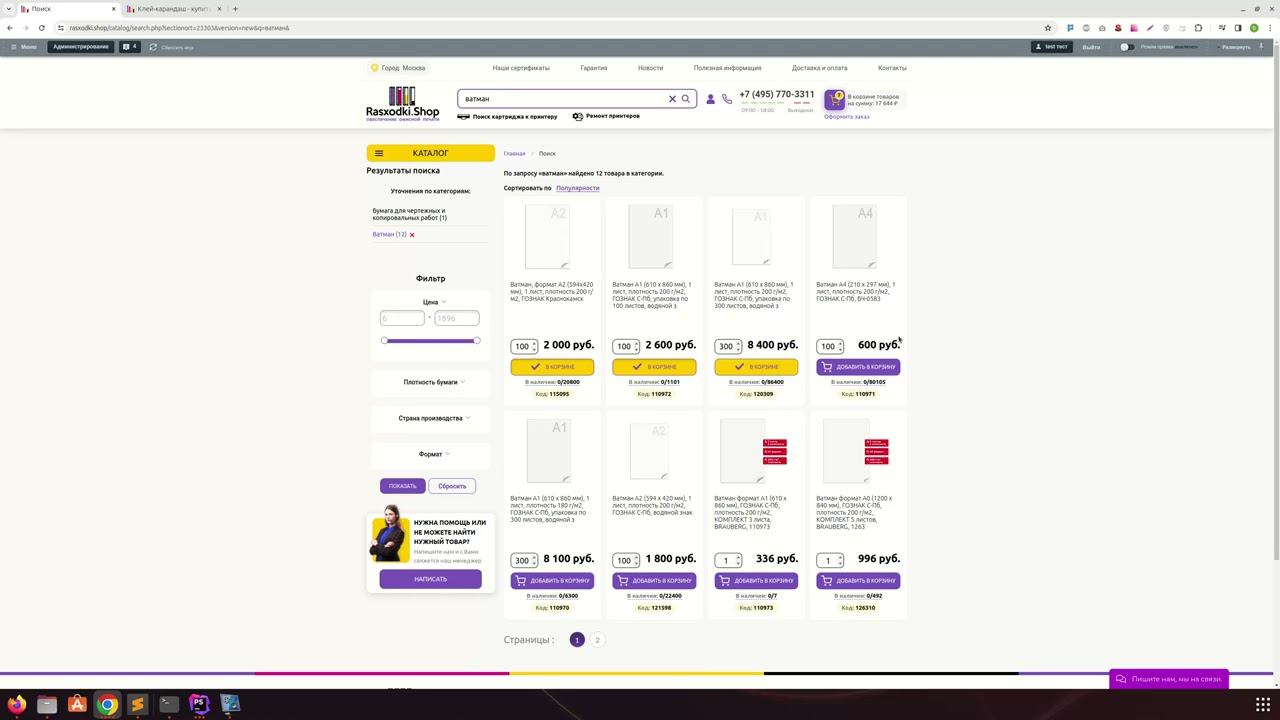Click the minimum price input field
Screen dimensions: 1280x720
(402, 318)
